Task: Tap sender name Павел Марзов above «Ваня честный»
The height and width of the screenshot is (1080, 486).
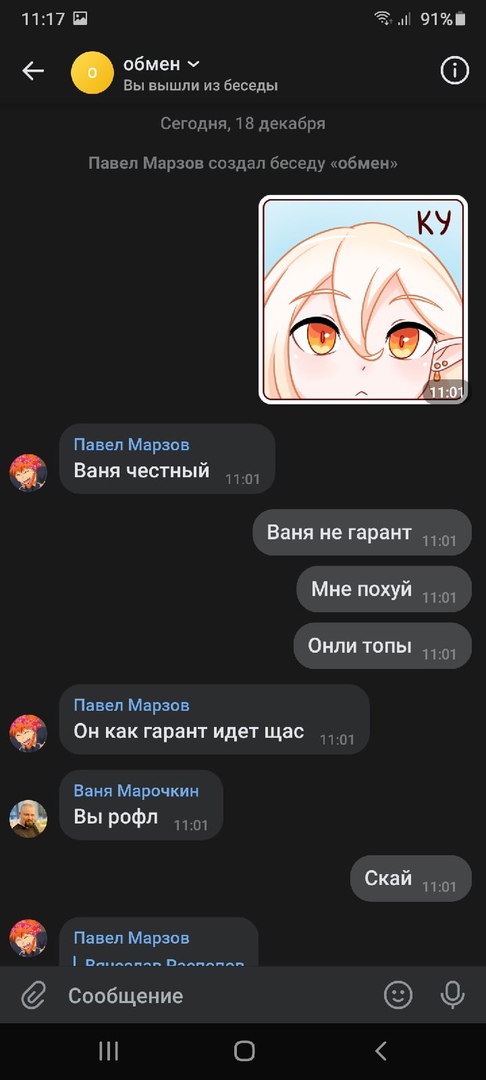Action: pos(131,445)
